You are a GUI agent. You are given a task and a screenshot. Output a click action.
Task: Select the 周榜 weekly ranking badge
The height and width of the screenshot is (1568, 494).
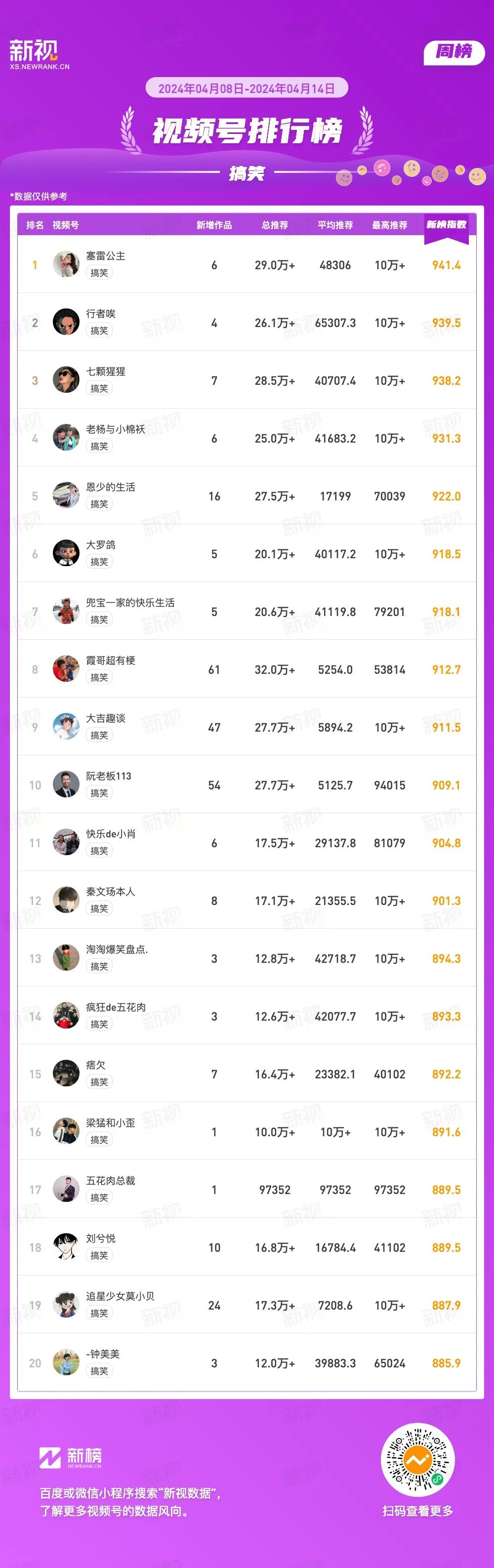click(x=454, y=52)
